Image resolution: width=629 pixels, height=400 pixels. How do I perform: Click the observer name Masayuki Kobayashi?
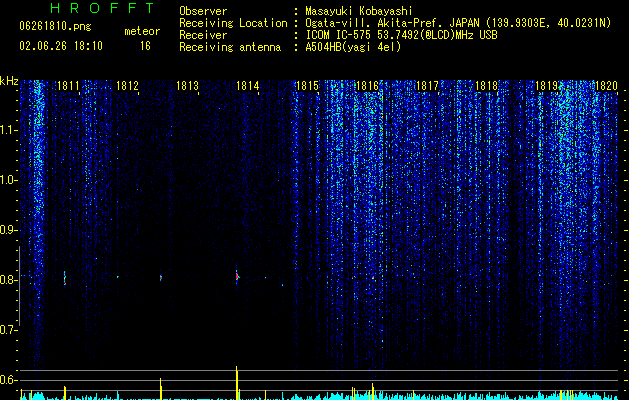tap(359, 11)
